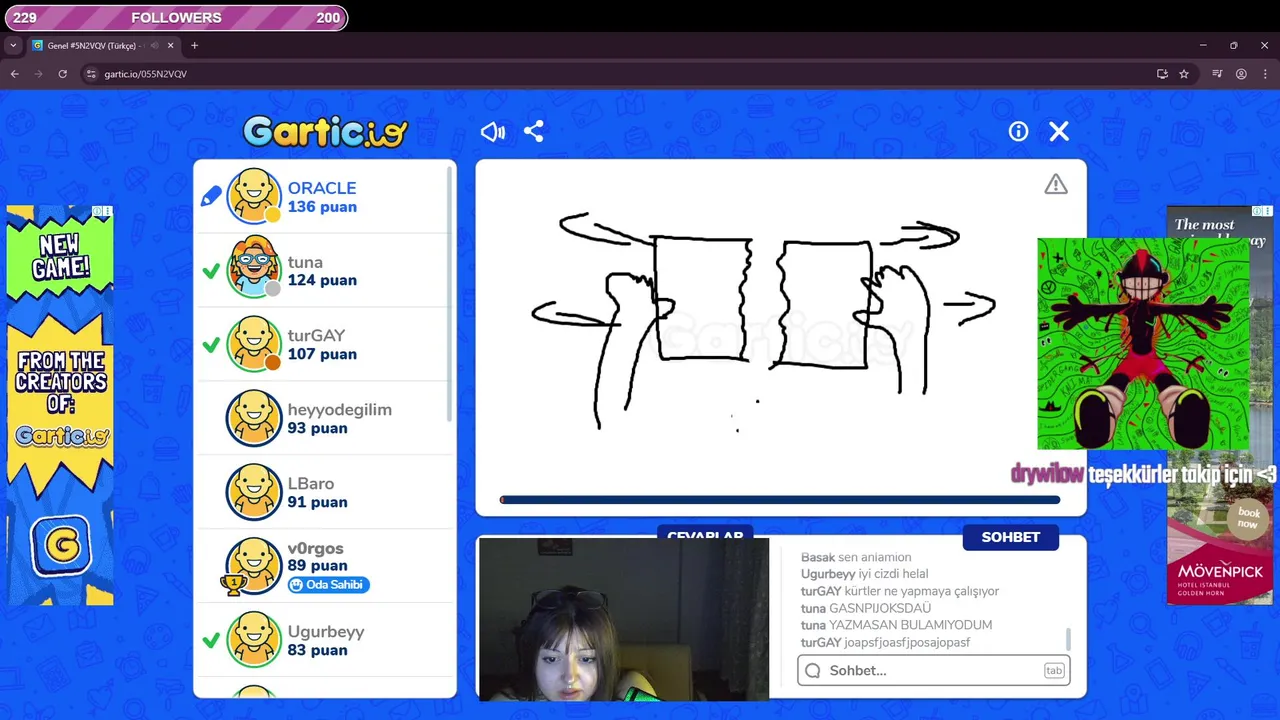Image resolution: width=1280 pixels, height=720 pixels.
Task: Click turGAY's player name
Action: pos(316,336)
